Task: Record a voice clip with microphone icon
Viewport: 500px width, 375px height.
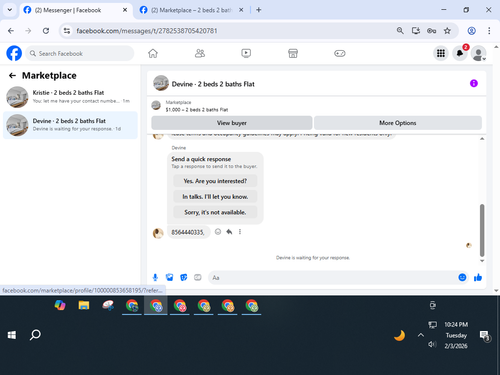Action: point(155,277)
